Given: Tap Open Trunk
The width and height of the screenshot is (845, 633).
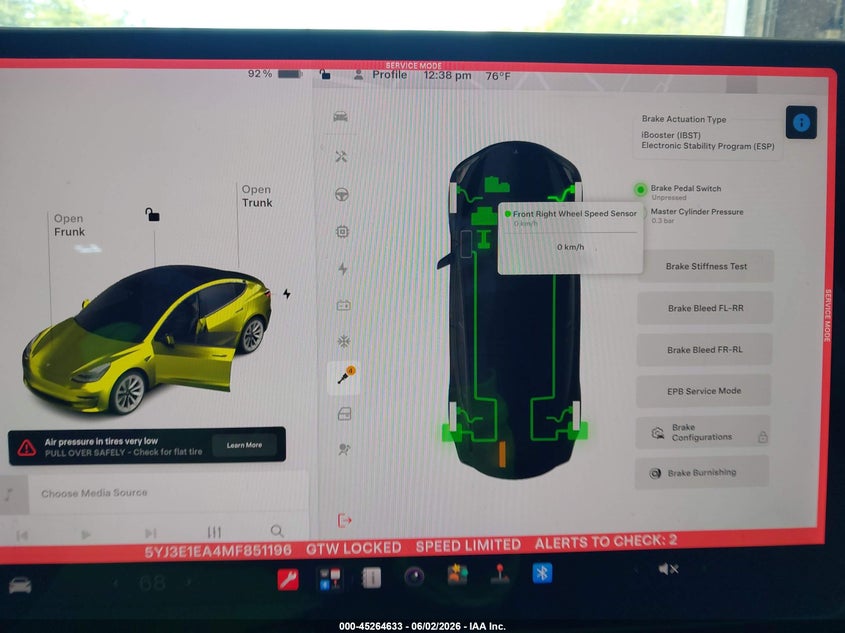Looking at the screenshot, I should pos(257,196).
